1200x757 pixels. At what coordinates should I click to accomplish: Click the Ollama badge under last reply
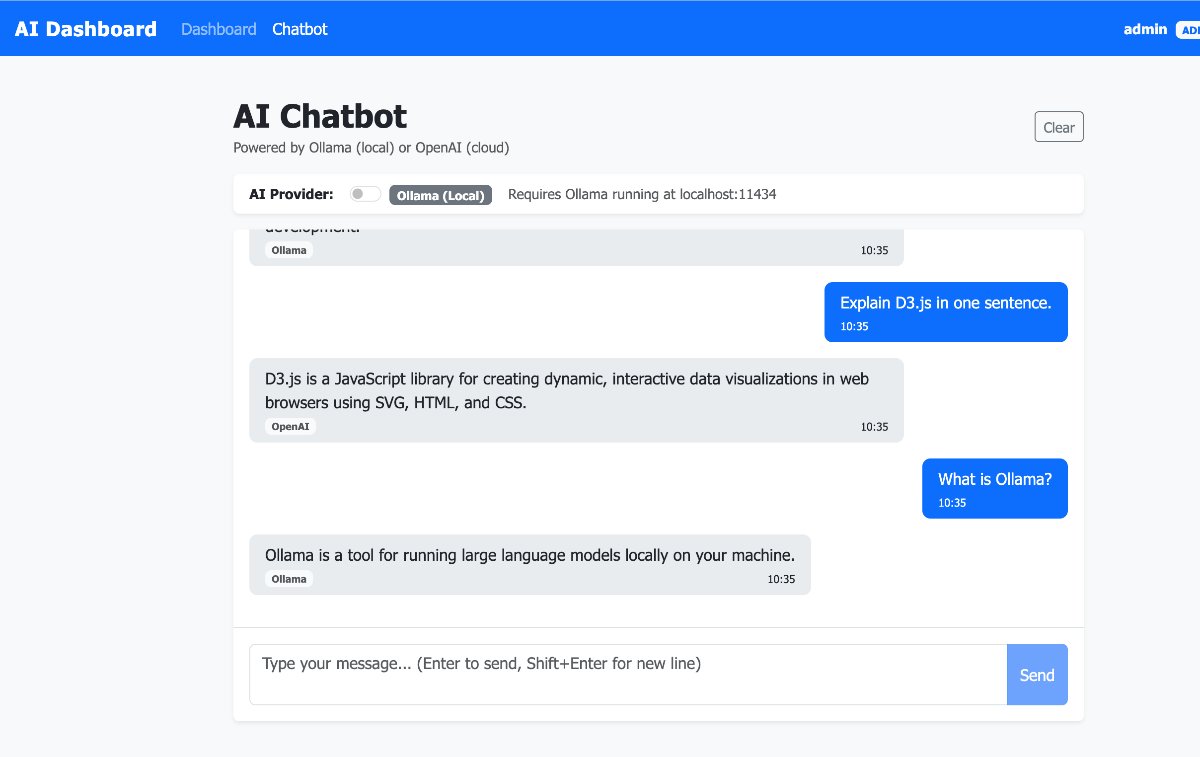point(289,579)
